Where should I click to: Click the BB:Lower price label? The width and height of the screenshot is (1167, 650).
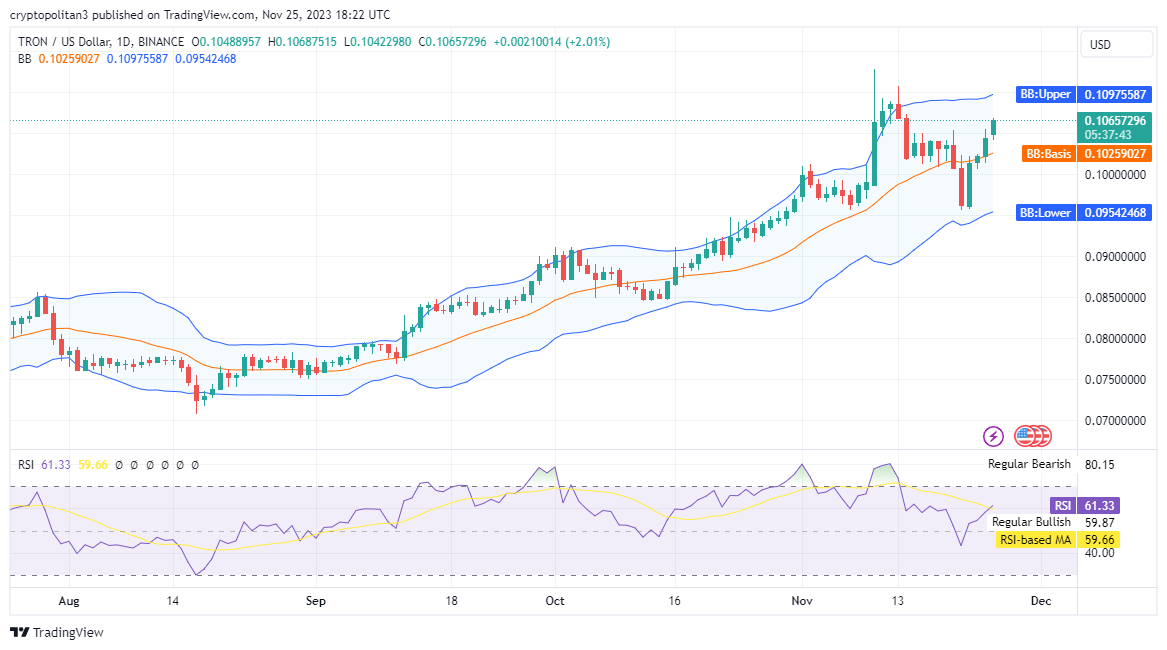point(1044,213)
